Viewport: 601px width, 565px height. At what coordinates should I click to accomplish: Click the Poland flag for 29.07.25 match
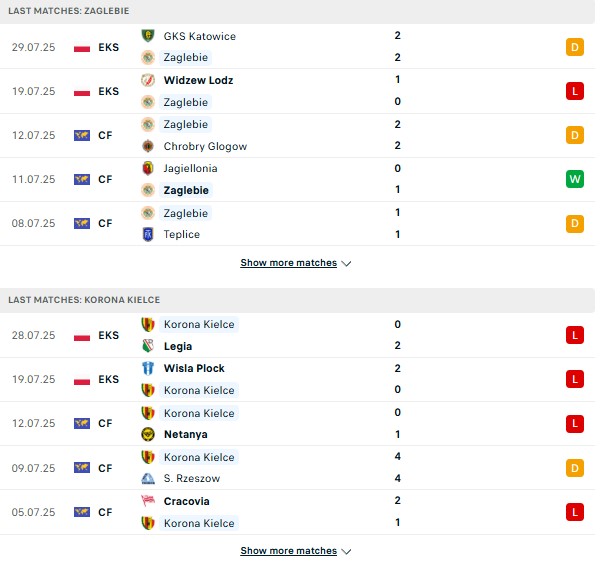[82, 48]
